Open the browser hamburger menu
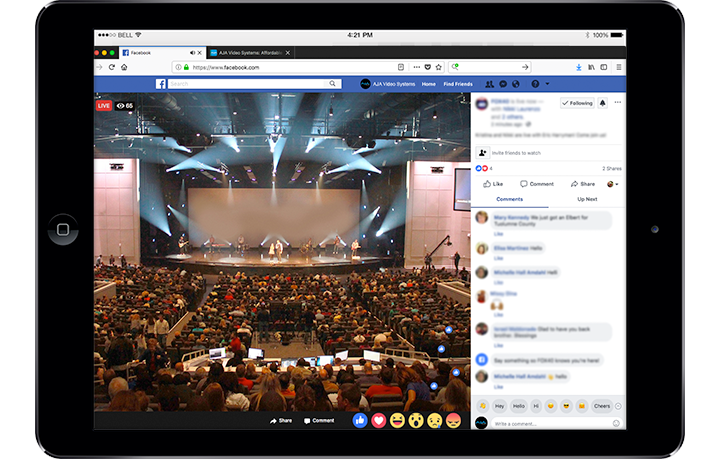Screen dimensions: 720x459 click(619, 67)
